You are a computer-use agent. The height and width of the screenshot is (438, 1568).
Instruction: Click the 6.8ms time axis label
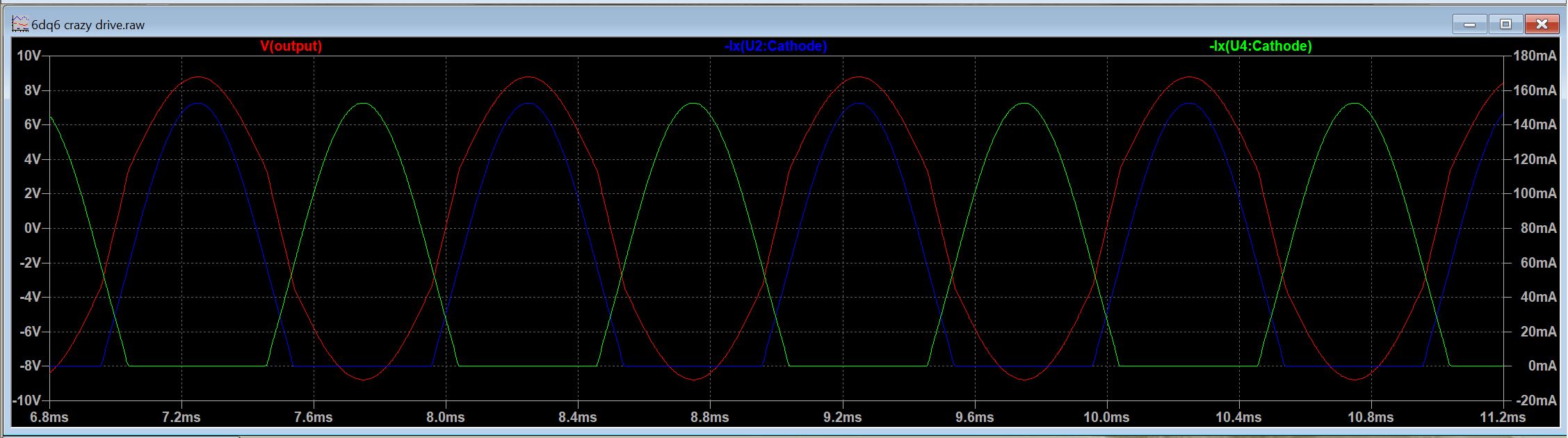pos(49,417)
